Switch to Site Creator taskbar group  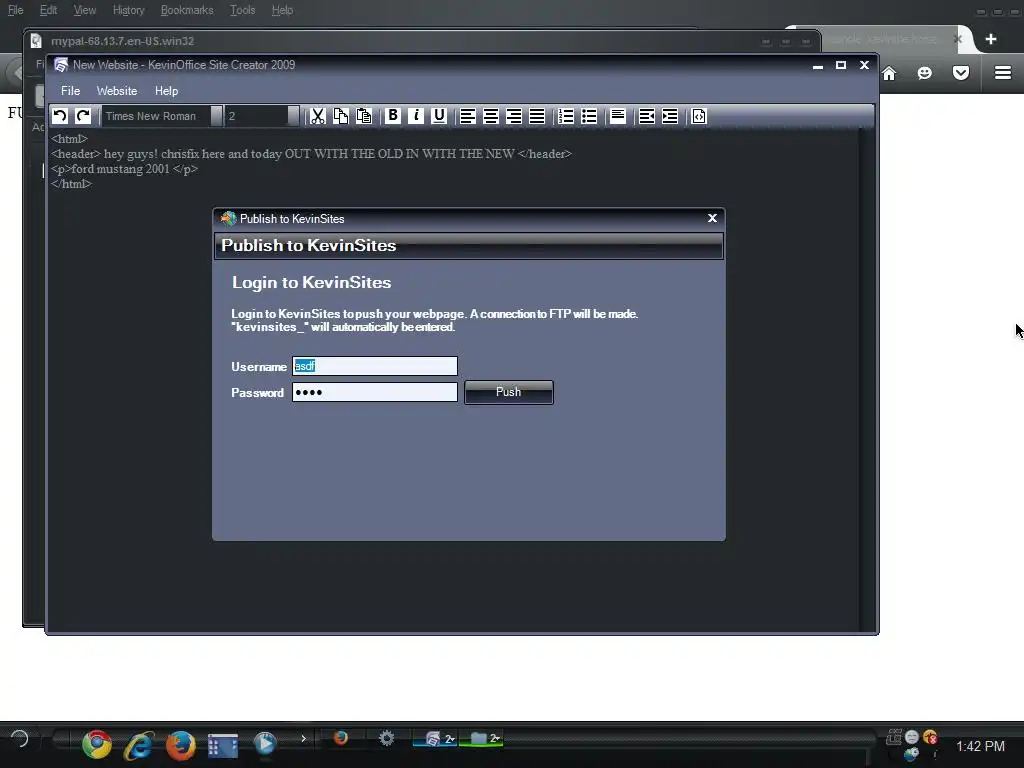click(x=435, y=739)
